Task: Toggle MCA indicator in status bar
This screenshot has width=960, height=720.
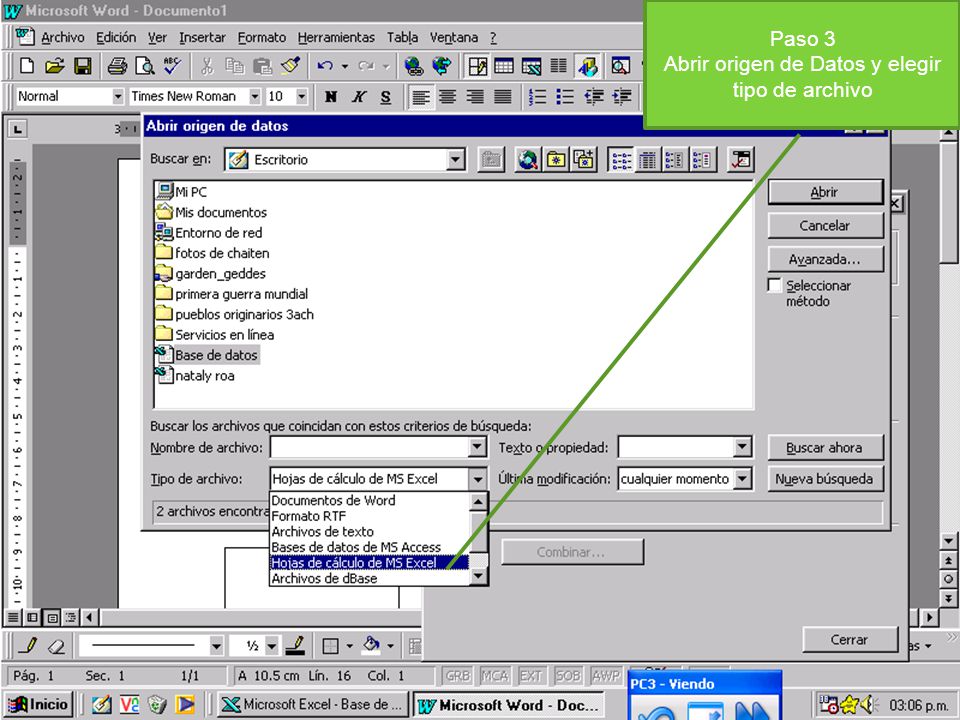Action: tap(495, 675)
